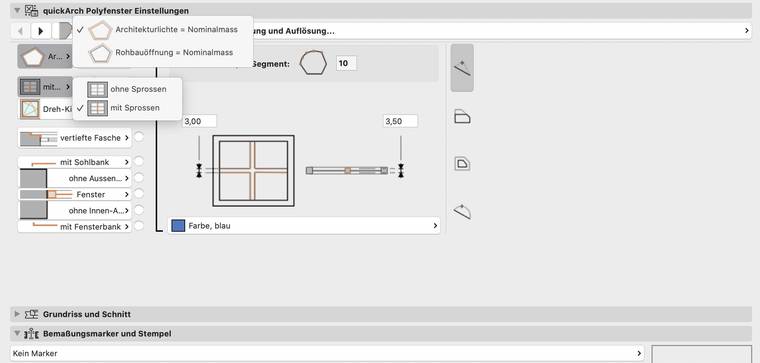Open the Kein Marker dropdown
Screen dimensions: 760x363
(x=327, y=353)
